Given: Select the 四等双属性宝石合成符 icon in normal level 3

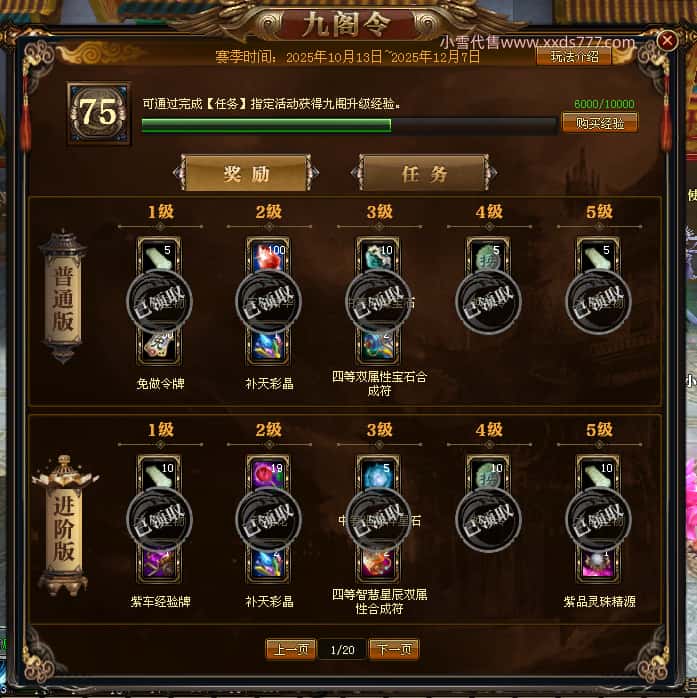Looking at the screenshot, I should point(378,346).
